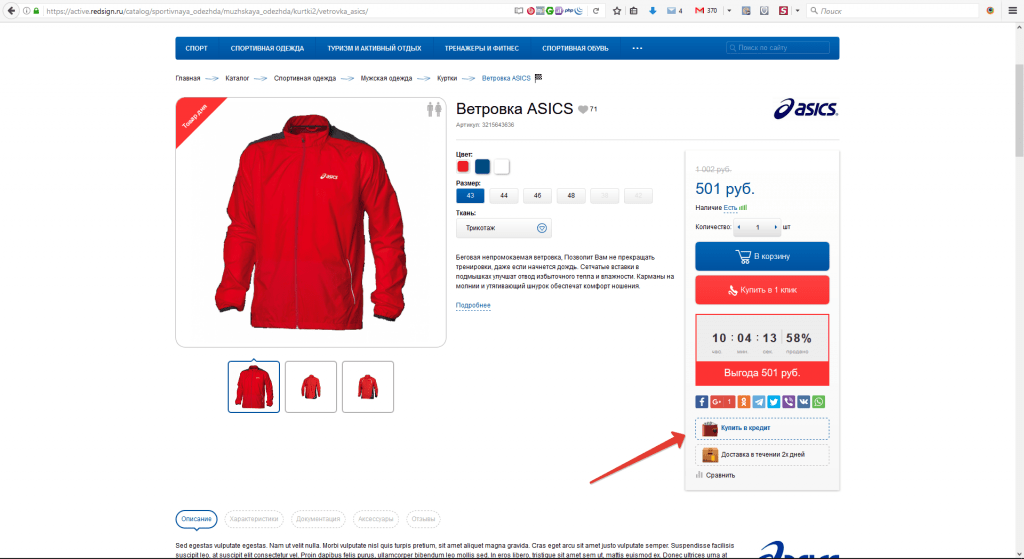Viewport: 1024px width, 559px height.
Task: Click the flag icon after Ветровка ASICS breadcrumb
Action: click(x=539, y=78)
